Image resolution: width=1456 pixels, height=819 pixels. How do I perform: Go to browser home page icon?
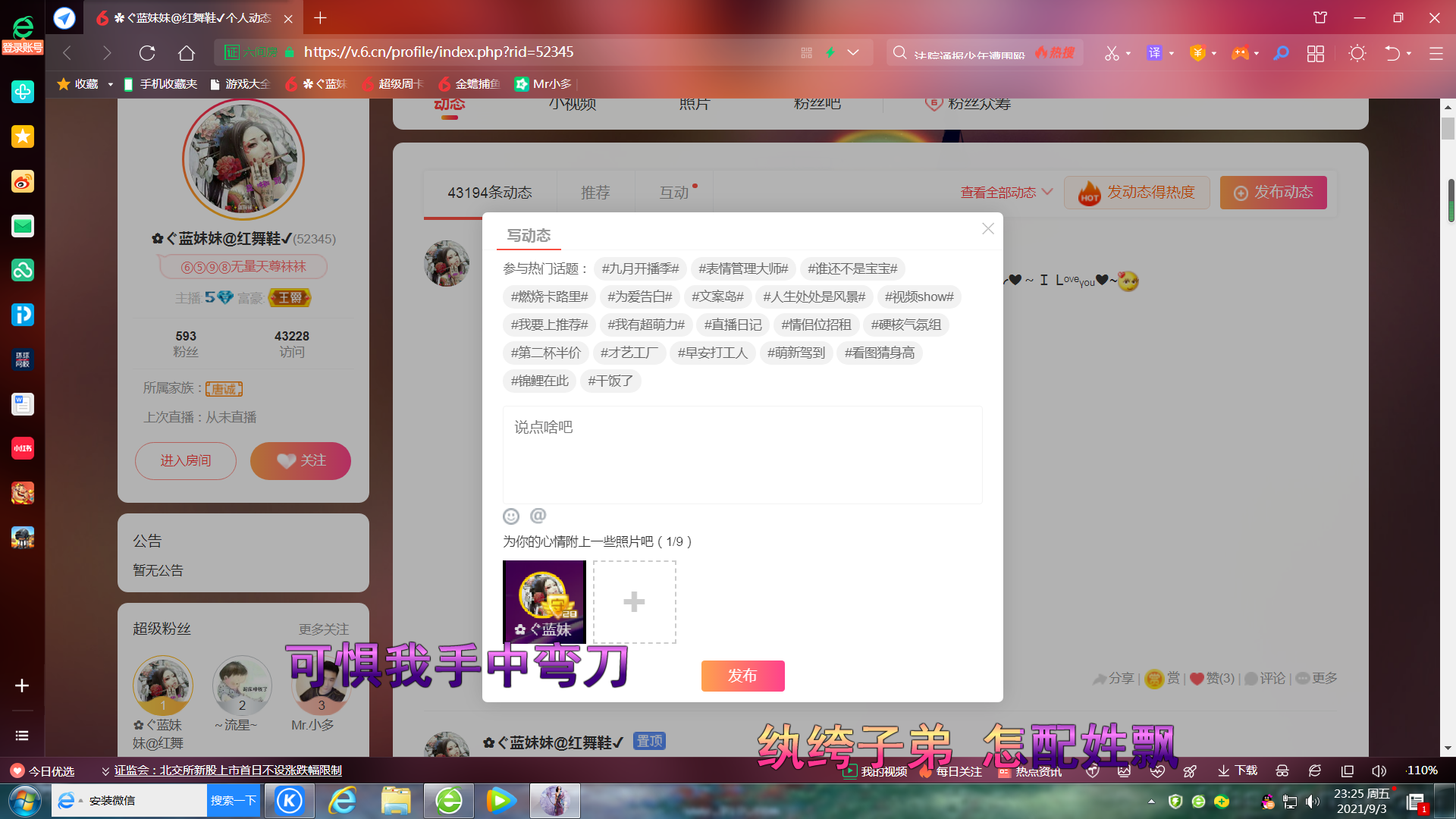[x=187, y=53]
